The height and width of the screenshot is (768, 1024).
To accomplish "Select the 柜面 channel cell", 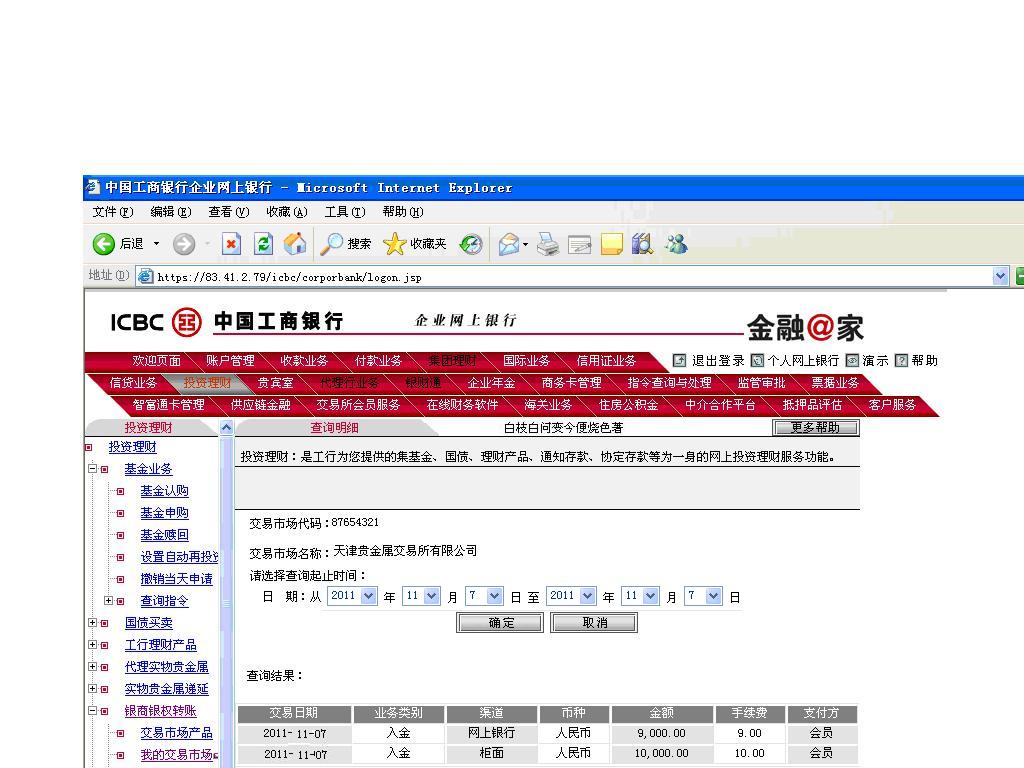I will click(x=491, y=753).
